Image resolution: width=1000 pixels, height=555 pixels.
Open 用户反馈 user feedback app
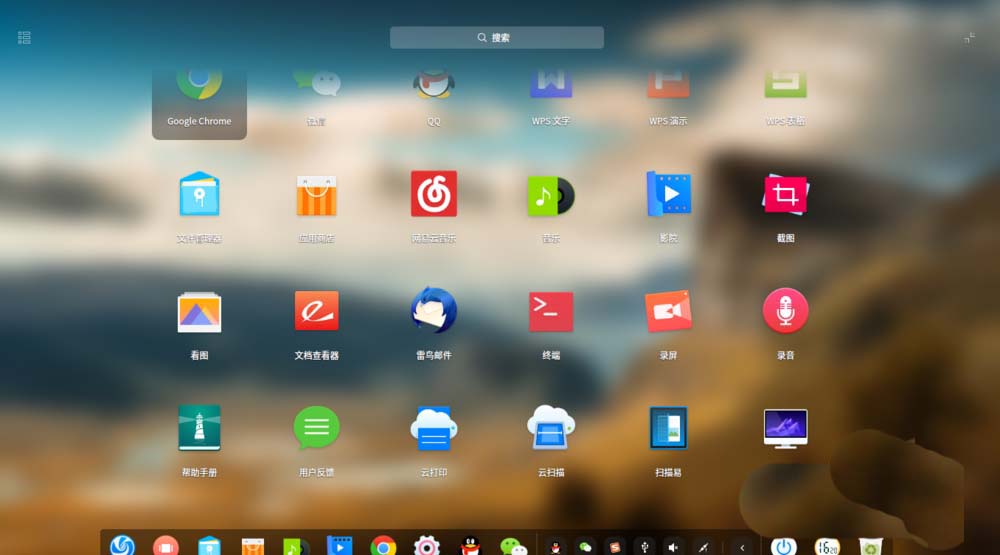coord(316,427)
